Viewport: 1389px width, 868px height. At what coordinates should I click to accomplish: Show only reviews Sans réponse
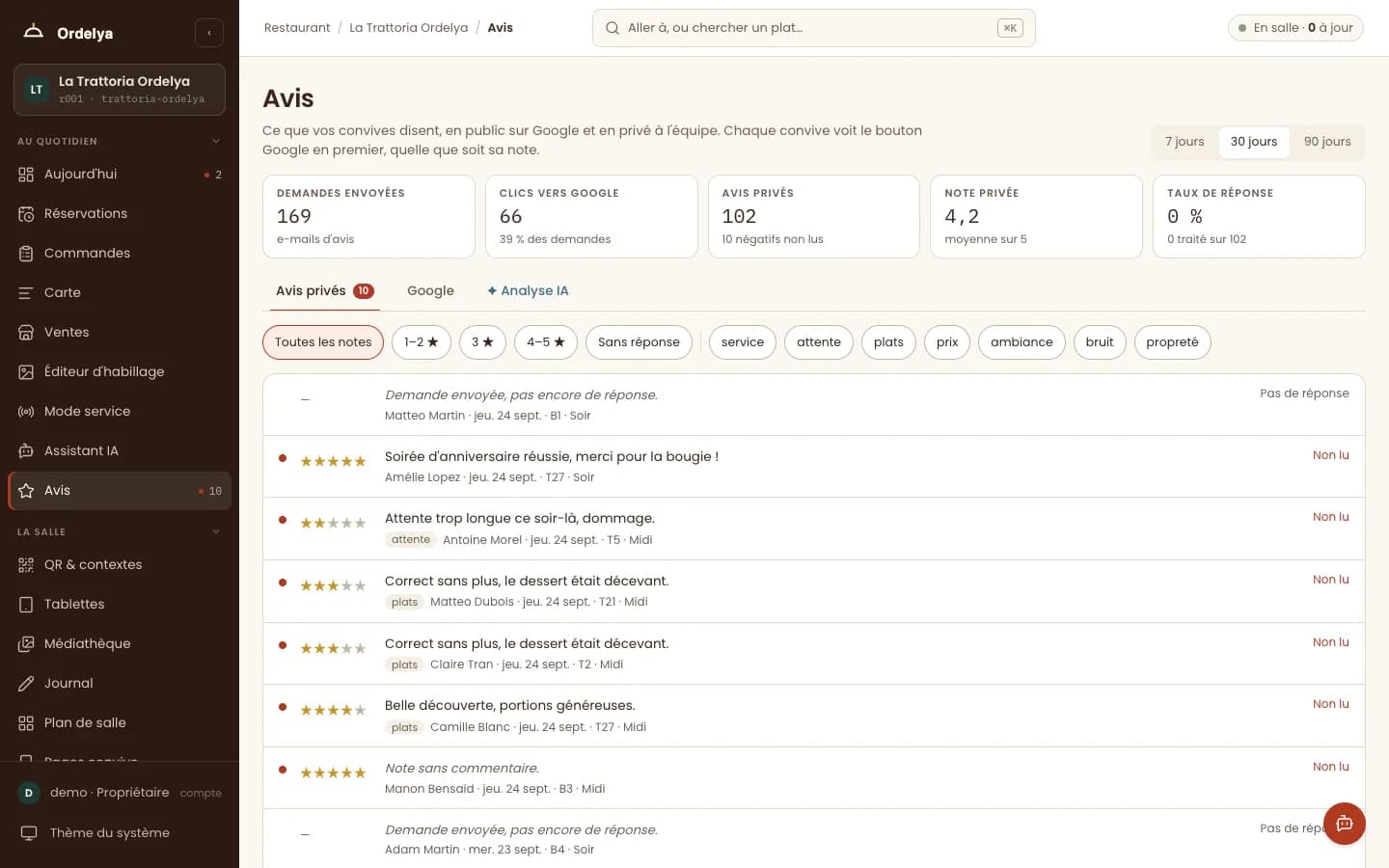click(639, 342)
